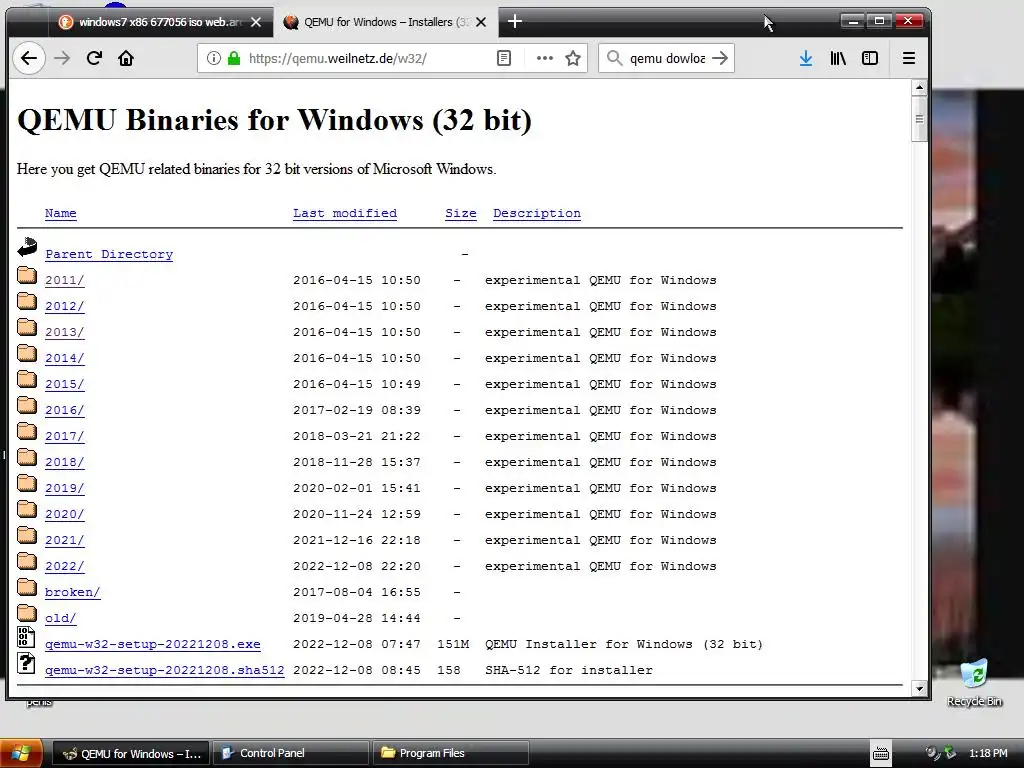Switch to Control Panel taskbar button
This screenshot has width=1024, height=768.
[291, 754]
